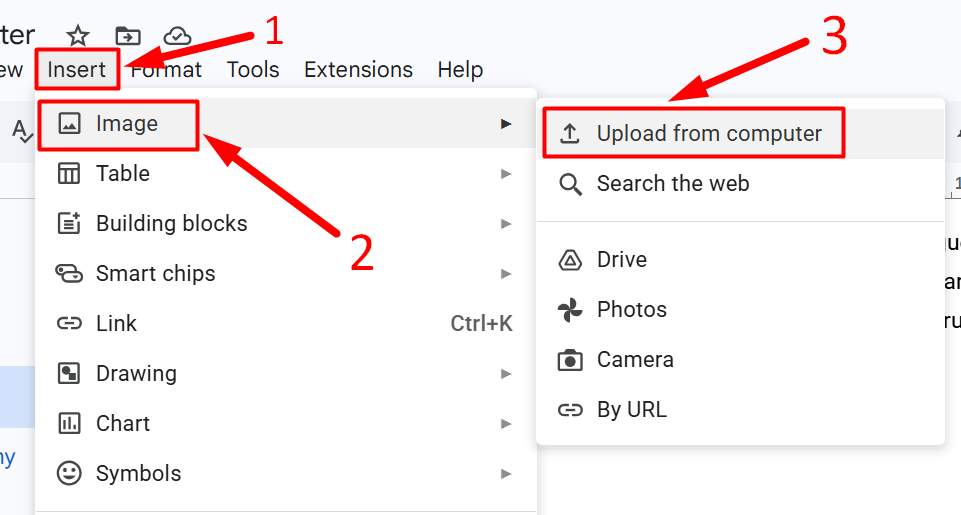This screenshot has height=515, width=961.
Task: Open the Format menu
Action: point(166,70)
